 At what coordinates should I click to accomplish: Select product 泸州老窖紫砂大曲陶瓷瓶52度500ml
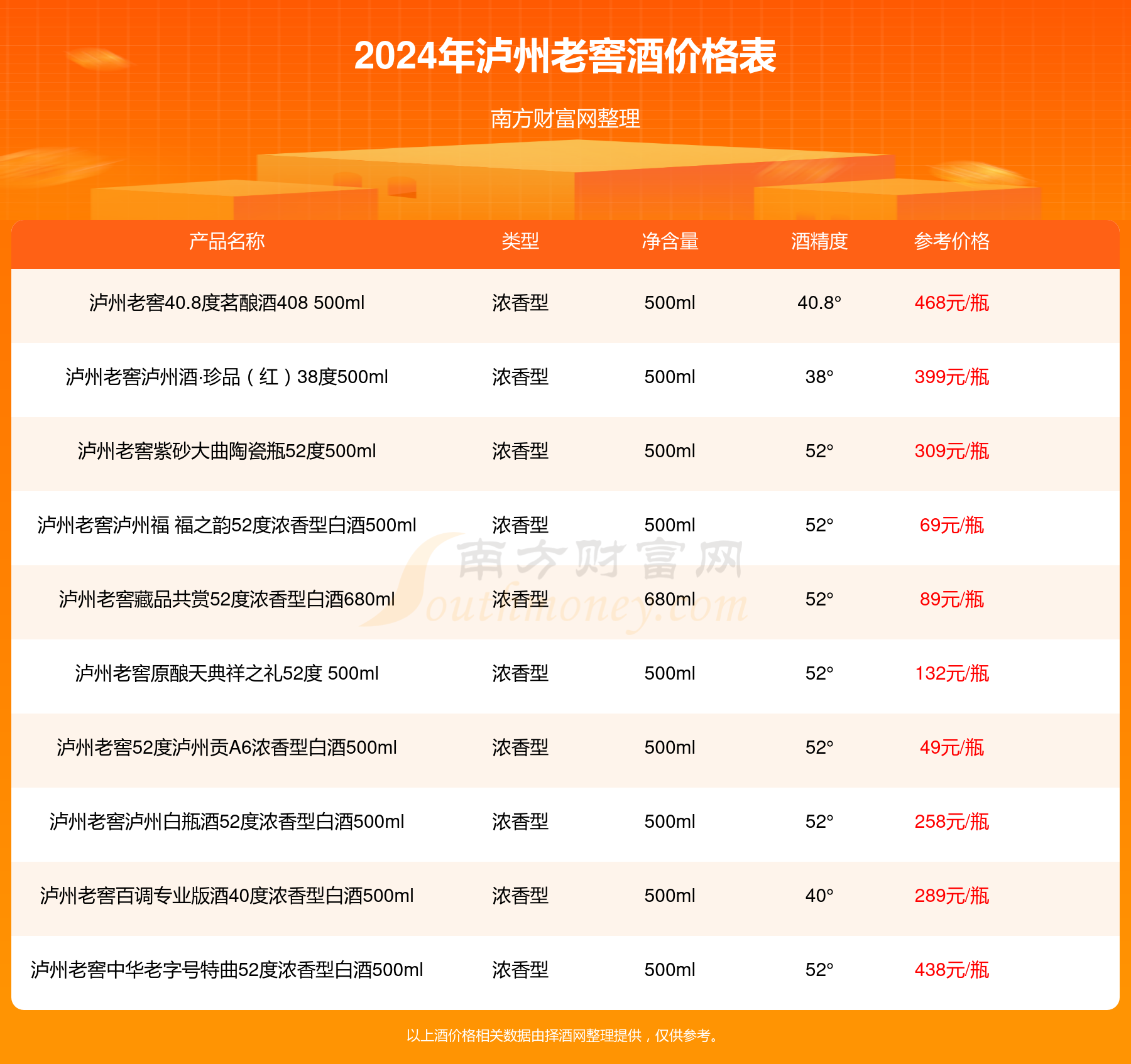(227, 451)
